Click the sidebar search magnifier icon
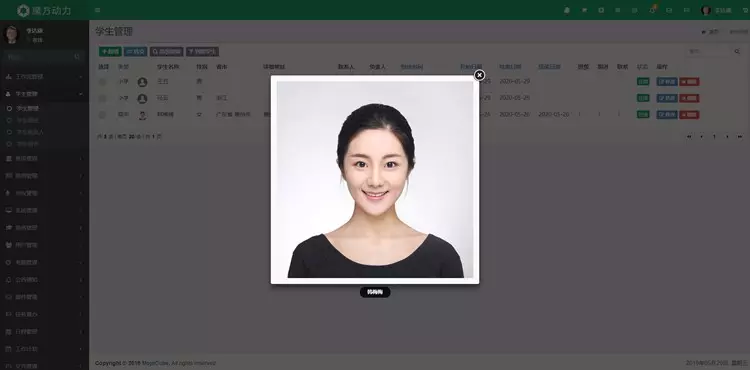 tap(77, 57)
